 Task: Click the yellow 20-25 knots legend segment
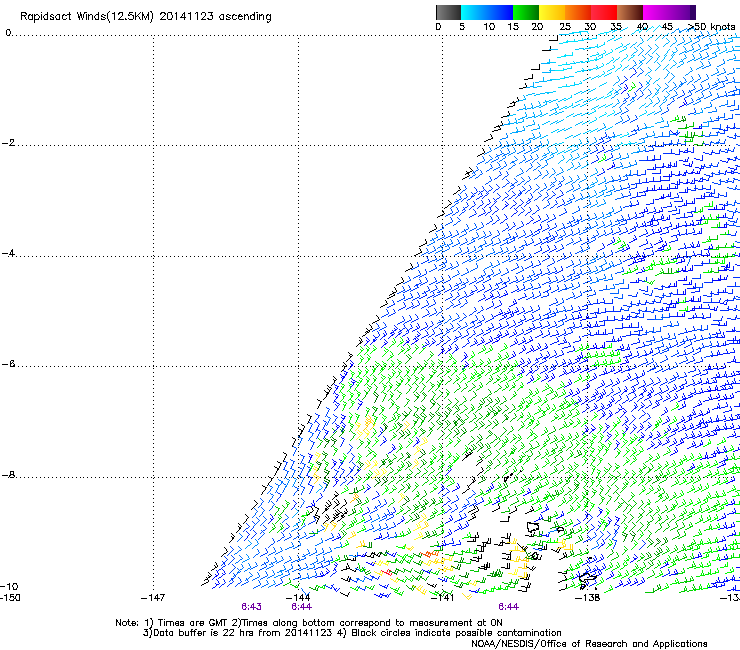552,12
